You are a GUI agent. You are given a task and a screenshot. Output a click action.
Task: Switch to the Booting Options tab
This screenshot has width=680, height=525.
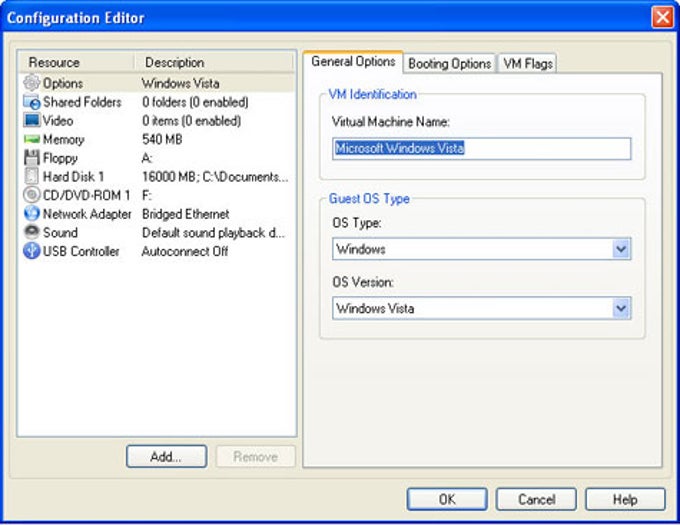[x=449, y=64]
